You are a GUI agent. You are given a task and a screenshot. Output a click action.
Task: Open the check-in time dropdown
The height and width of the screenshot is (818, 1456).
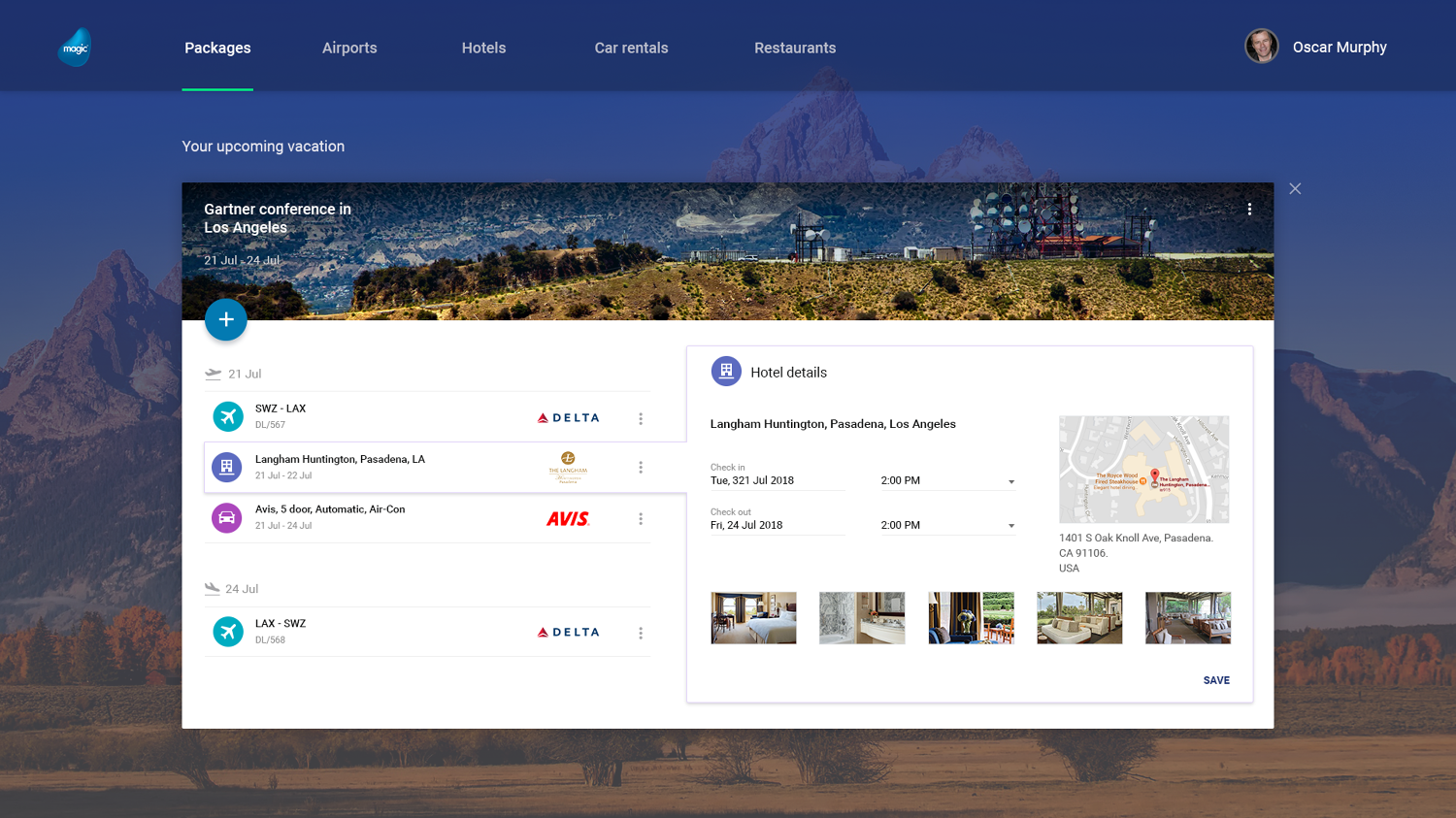tap(1009, 480)
